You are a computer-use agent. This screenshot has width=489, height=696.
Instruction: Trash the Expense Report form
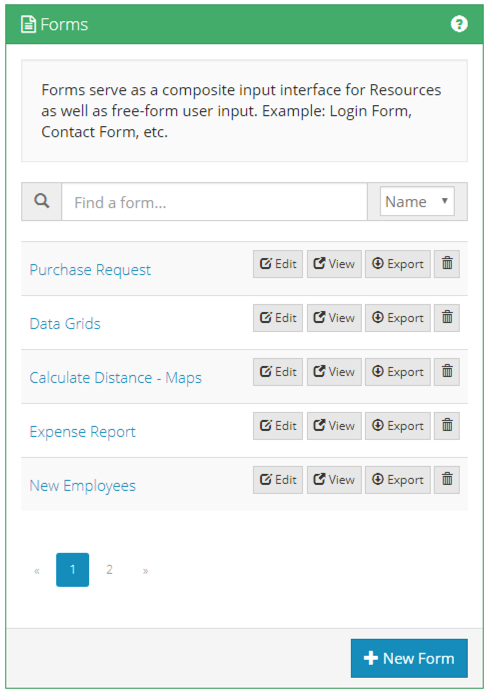pos(447,426)
